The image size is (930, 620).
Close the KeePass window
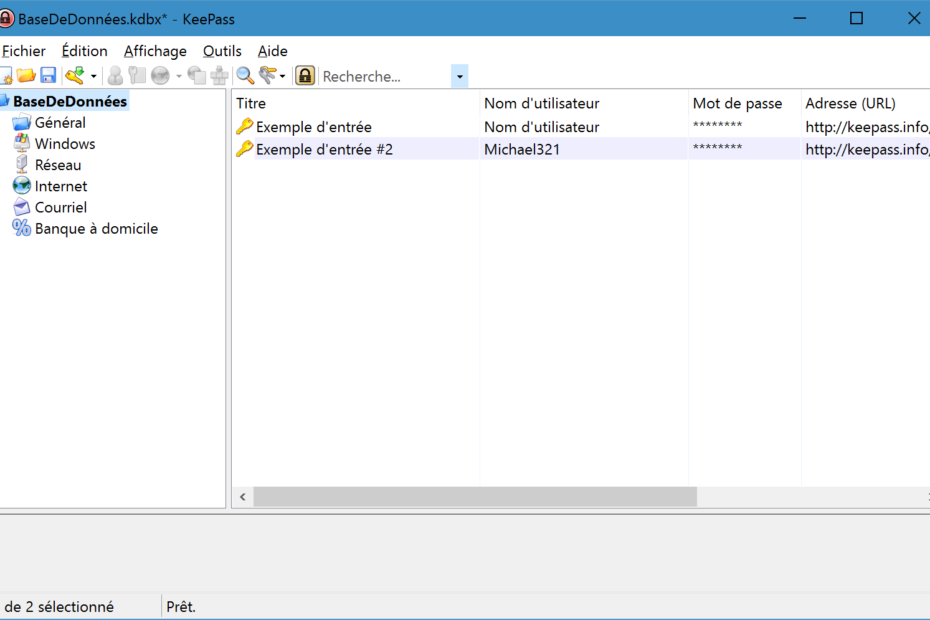tap(913, 18)
